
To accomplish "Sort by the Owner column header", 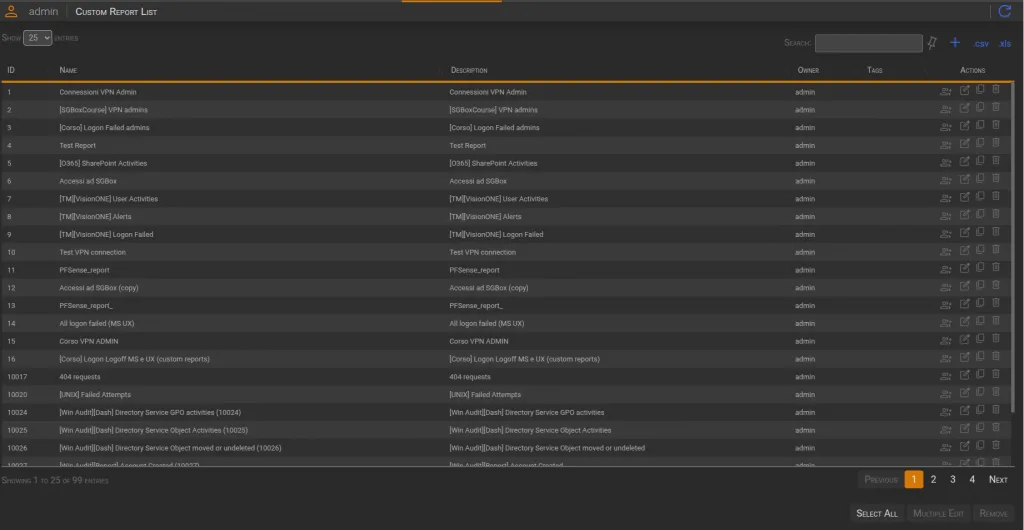I will (x=808, y=70).
